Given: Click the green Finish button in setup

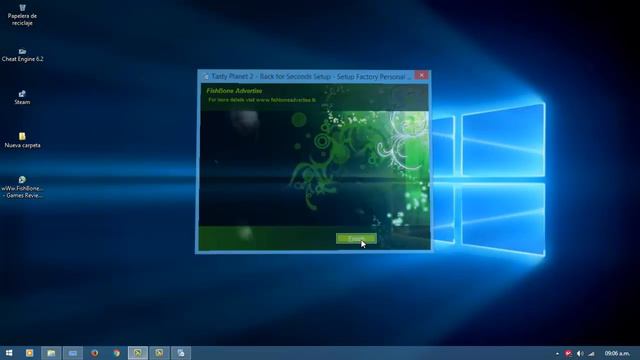Looking at the screenshot, I should click(356, 238).
